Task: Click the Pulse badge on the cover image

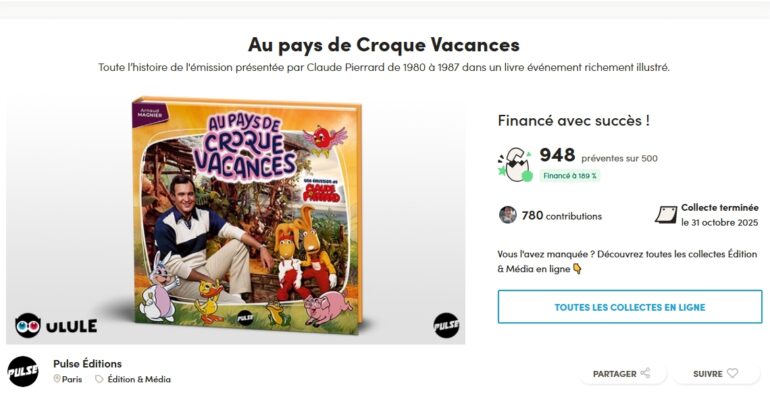Action: [x=445, y=325]
